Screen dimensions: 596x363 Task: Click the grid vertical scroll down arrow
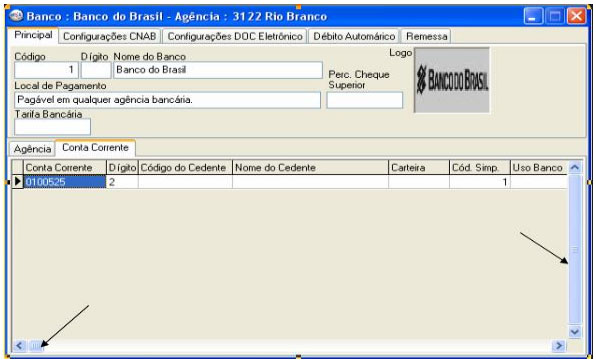pos(575,332)
